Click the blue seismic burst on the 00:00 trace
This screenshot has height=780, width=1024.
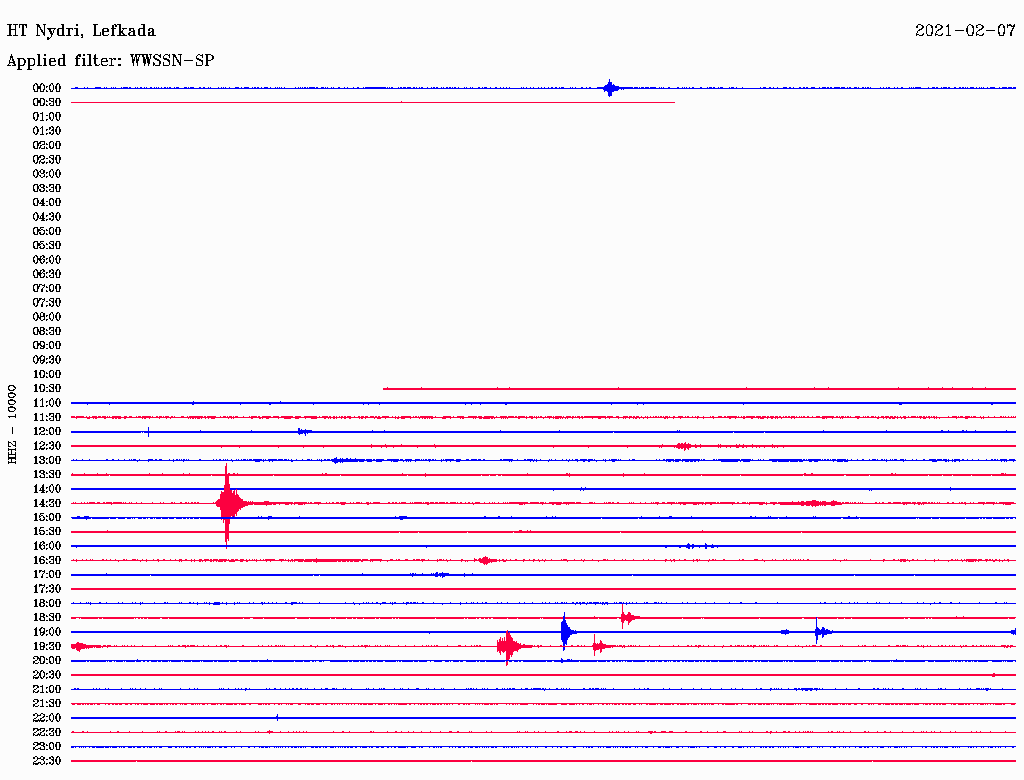point(611,88)
